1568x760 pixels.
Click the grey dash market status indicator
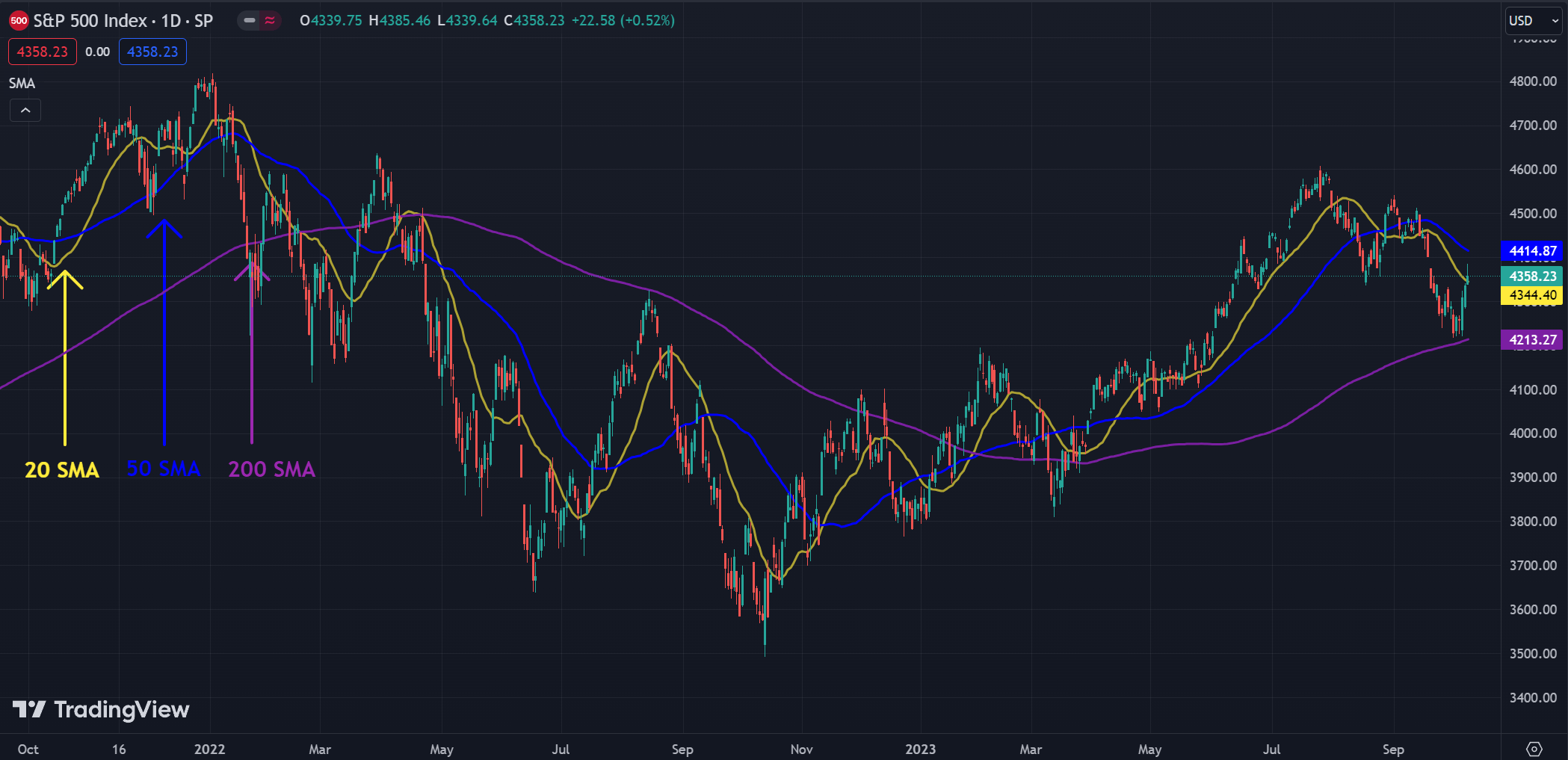coord(250,21)
